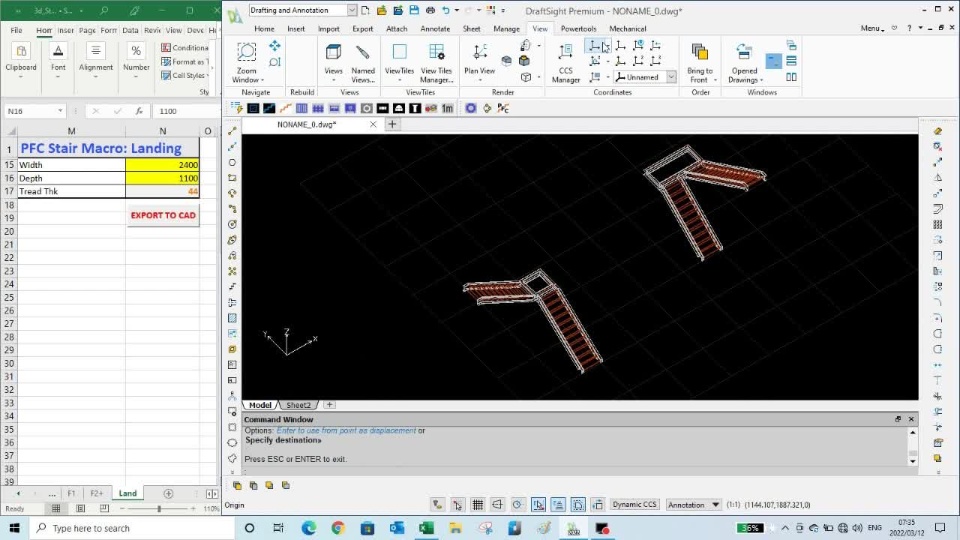Open the Named Views dialog
960x540 pixels.
pos(362,62)
